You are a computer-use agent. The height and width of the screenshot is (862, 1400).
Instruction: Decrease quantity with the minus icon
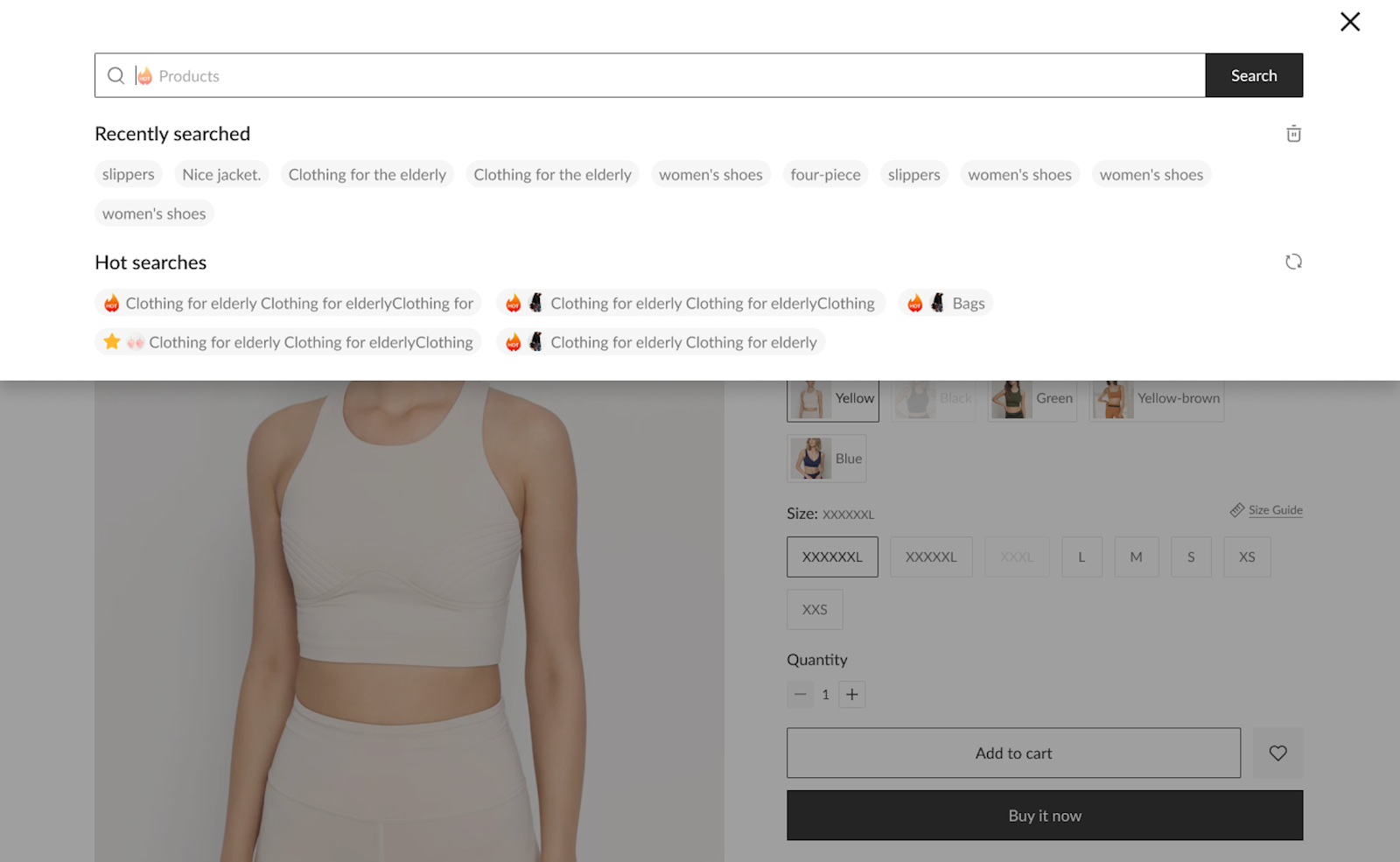[800, 694]
